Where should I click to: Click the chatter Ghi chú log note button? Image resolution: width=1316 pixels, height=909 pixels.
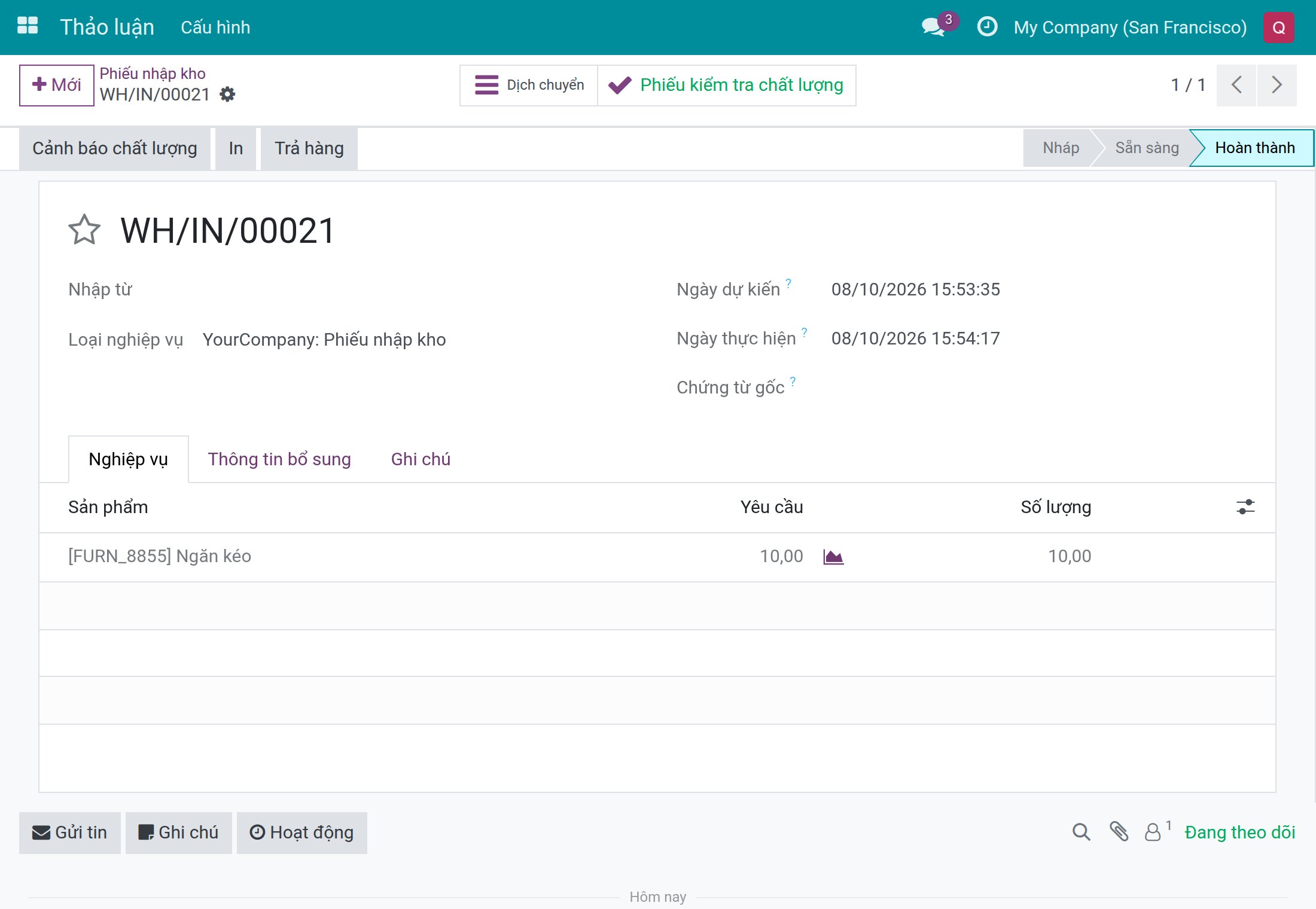[179, 832]
